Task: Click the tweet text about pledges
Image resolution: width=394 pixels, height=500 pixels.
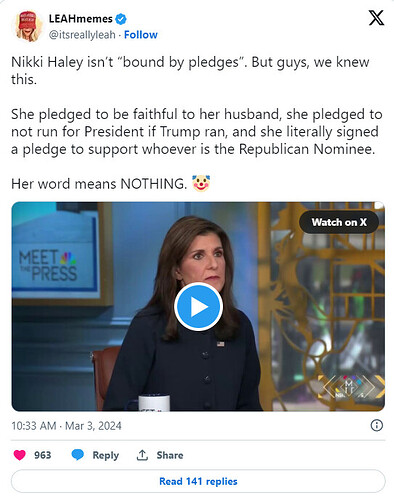Action: point(197,123)
